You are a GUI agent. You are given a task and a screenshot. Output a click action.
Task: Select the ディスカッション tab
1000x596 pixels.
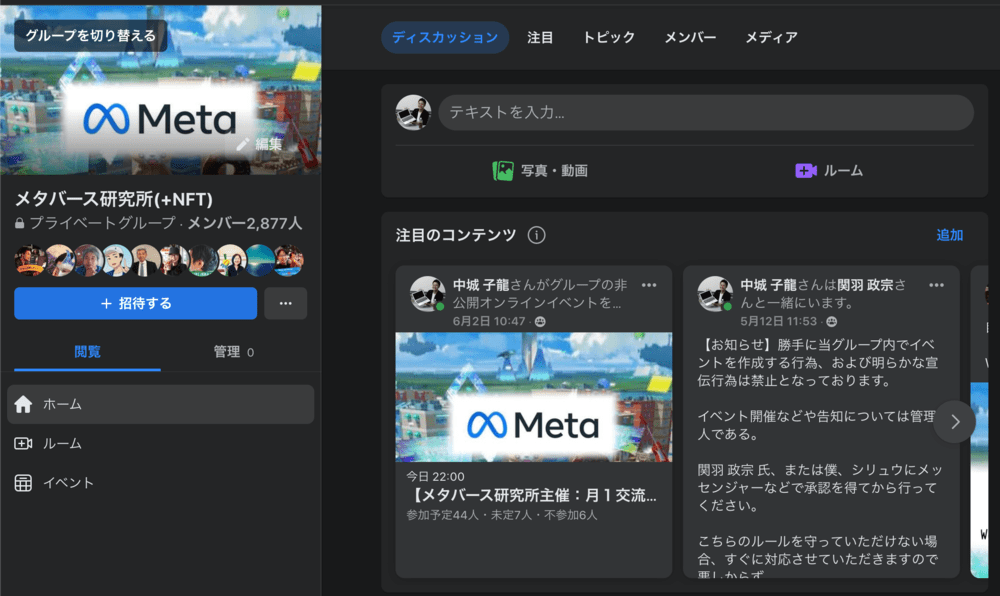point(445,38)
